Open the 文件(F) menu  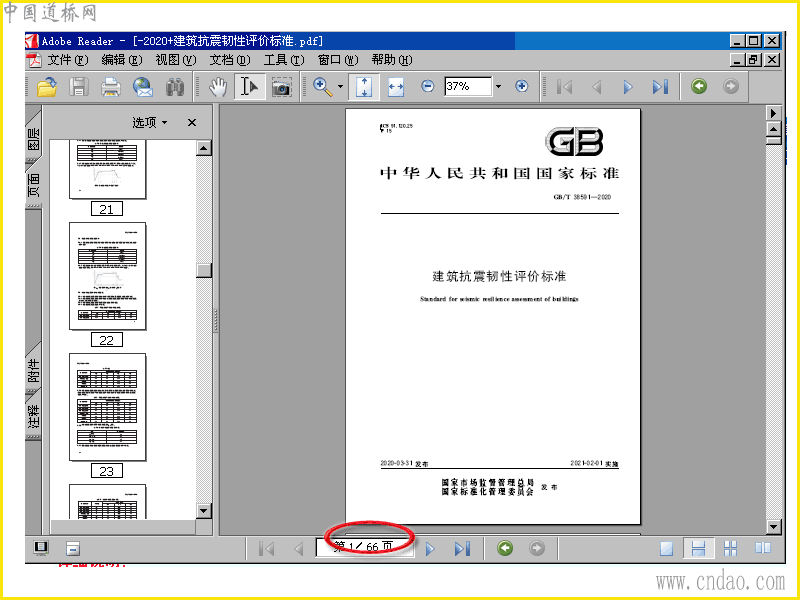pos(67,60)
